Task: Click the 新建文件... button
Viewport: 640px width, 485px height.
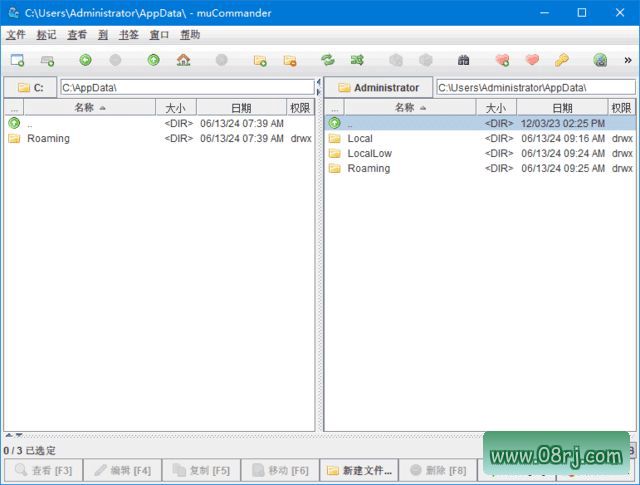Action: click(x=359, y=470)
